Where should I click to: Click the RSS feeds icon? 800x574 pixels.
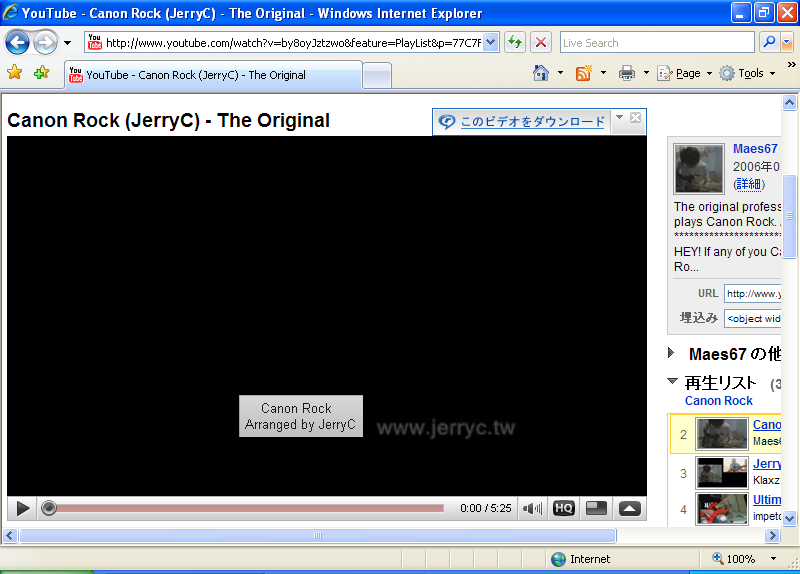pyautogui.click(x=583, y=73)
